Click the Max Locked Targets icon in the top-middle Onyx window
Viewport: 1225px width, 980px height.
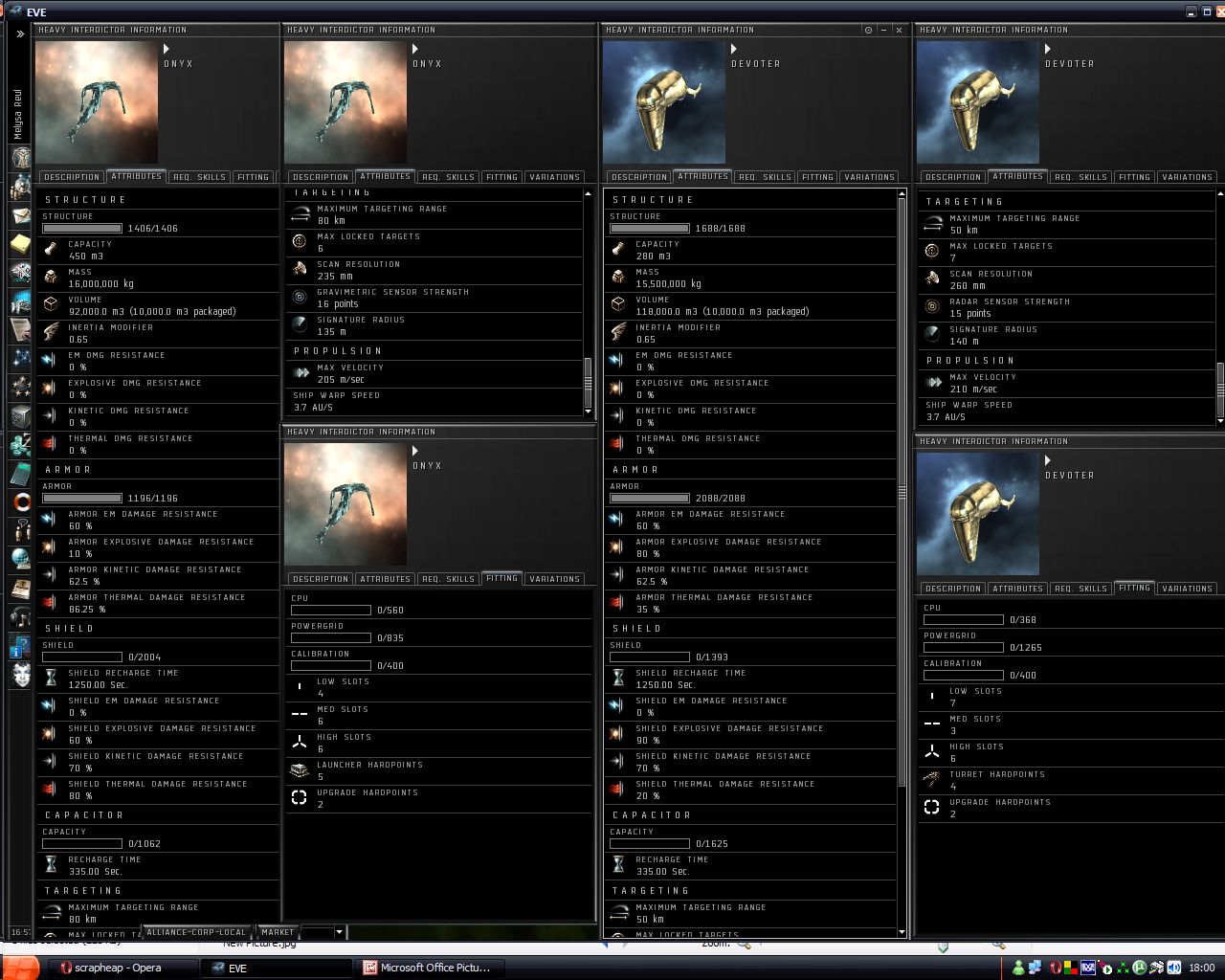pyautogui.click(x=300, y=242)
